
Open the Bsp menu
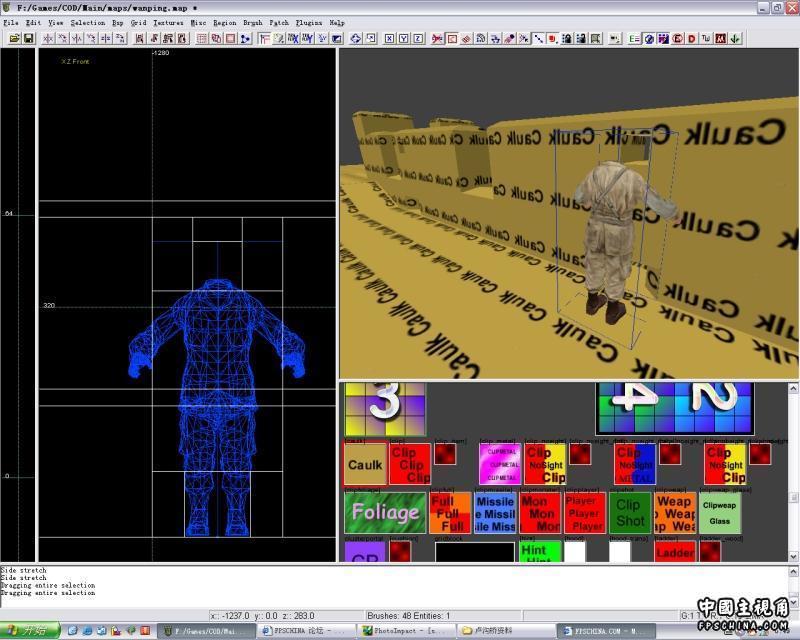118,22
